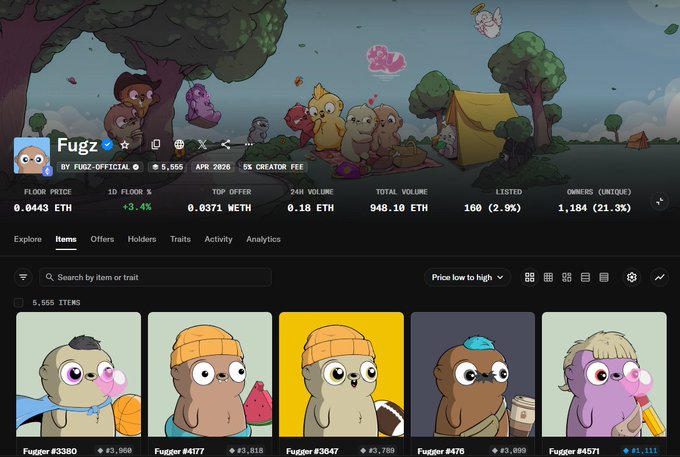Open Fugger #3647 item card
The width and height of the screenshot is (680, 457).
(341, 384)
